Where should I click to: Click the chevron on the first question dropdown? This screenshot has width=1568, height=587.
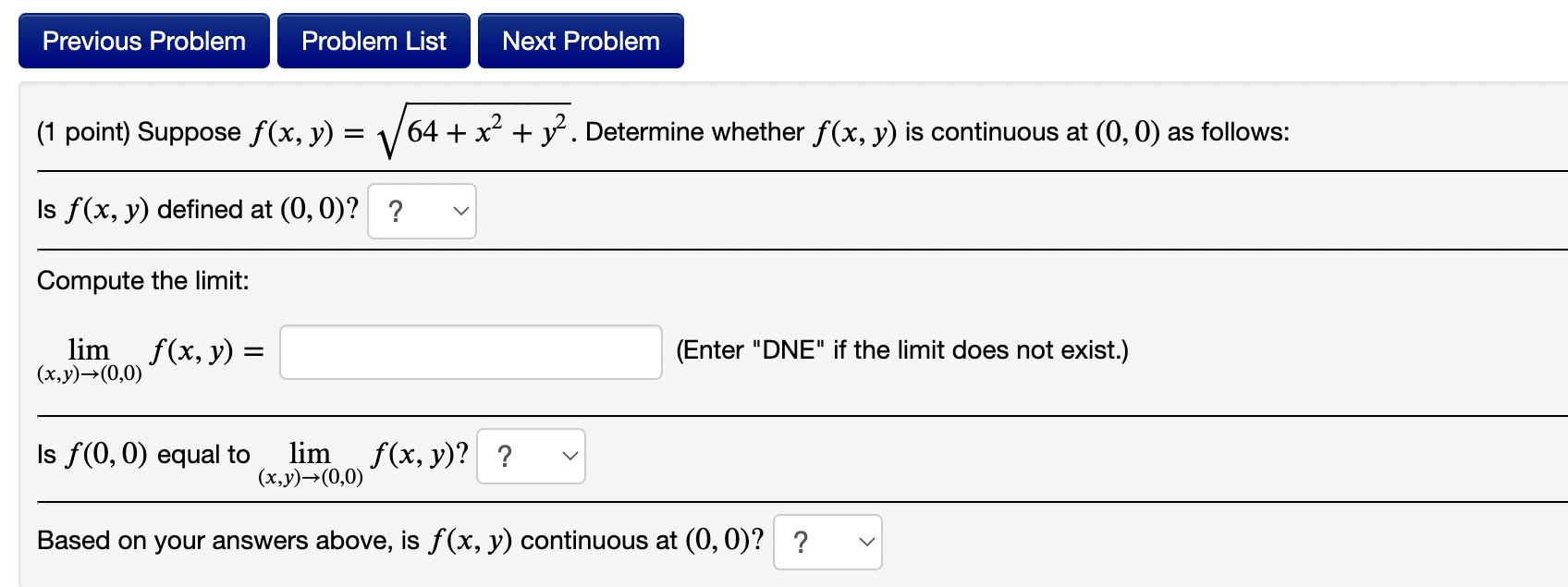click(x=461, y=211)
